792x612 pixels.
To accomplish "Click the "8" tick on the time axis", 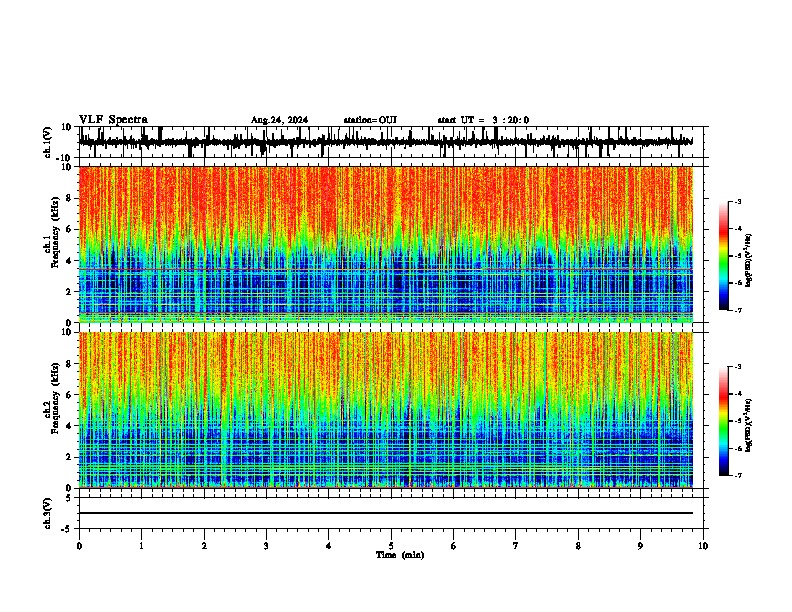I will click(x=578, y=546).
